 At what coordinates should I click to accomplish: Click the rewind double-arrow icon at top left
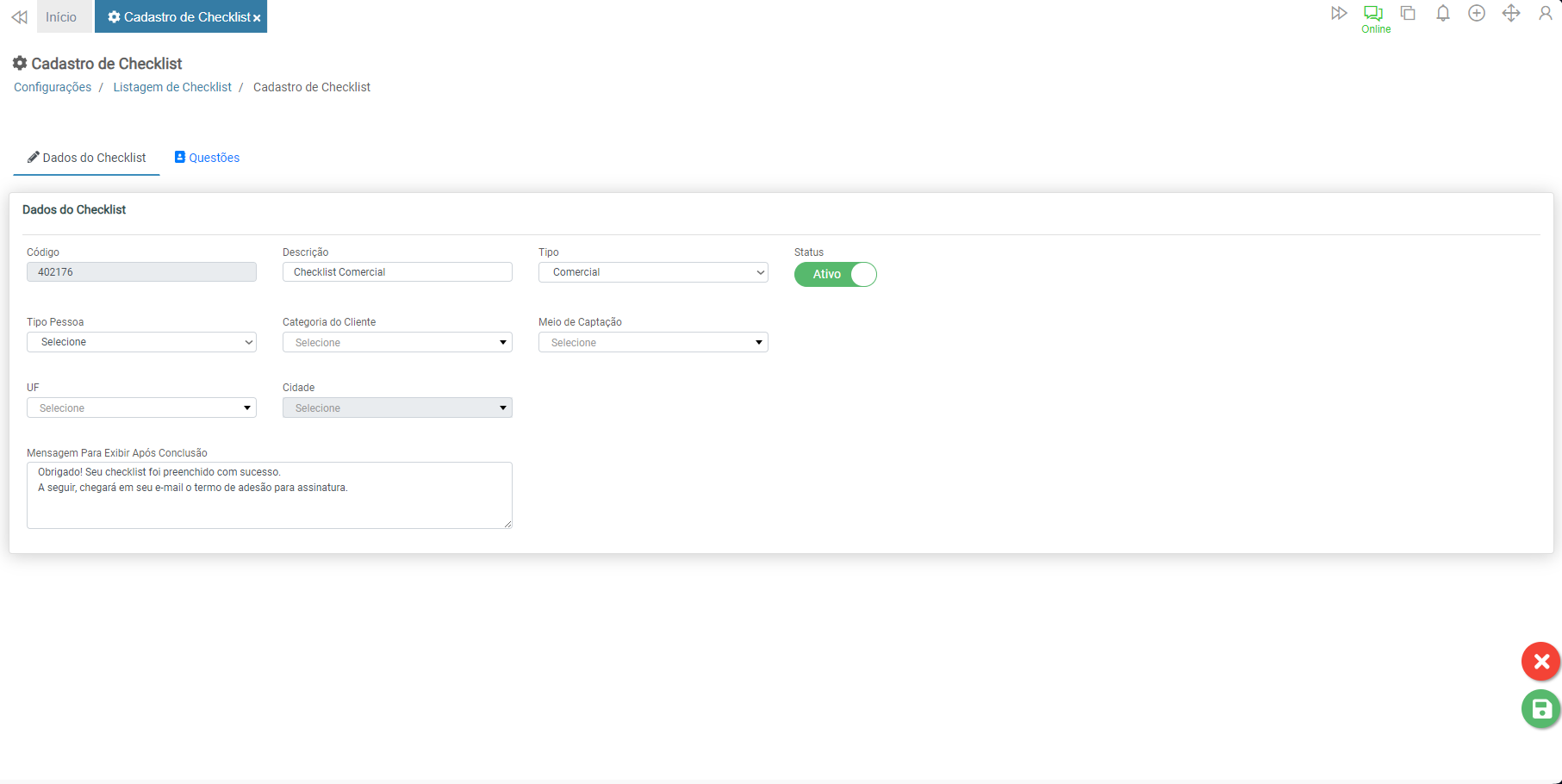pyautogui.click(x=19, y=17)
